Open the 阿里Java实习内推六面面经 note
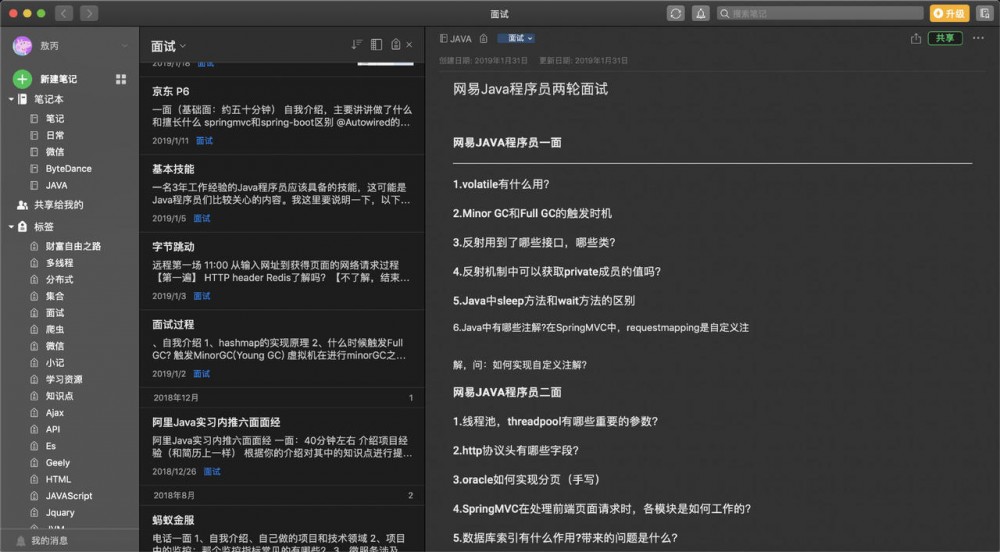The image size is (1000, 552). coord(282,446)
